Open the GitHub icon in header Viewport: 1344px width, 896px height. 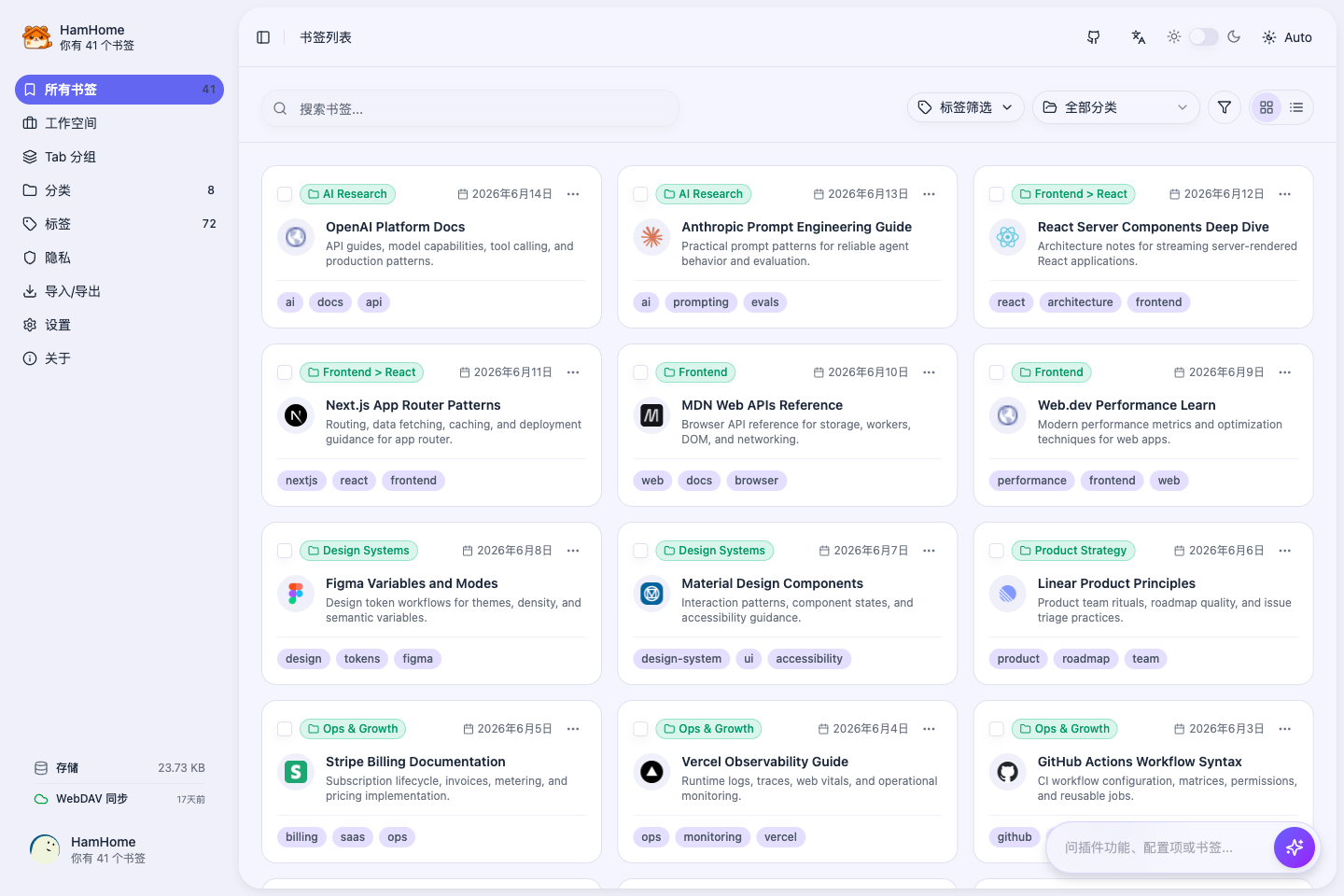[1094, 37]
